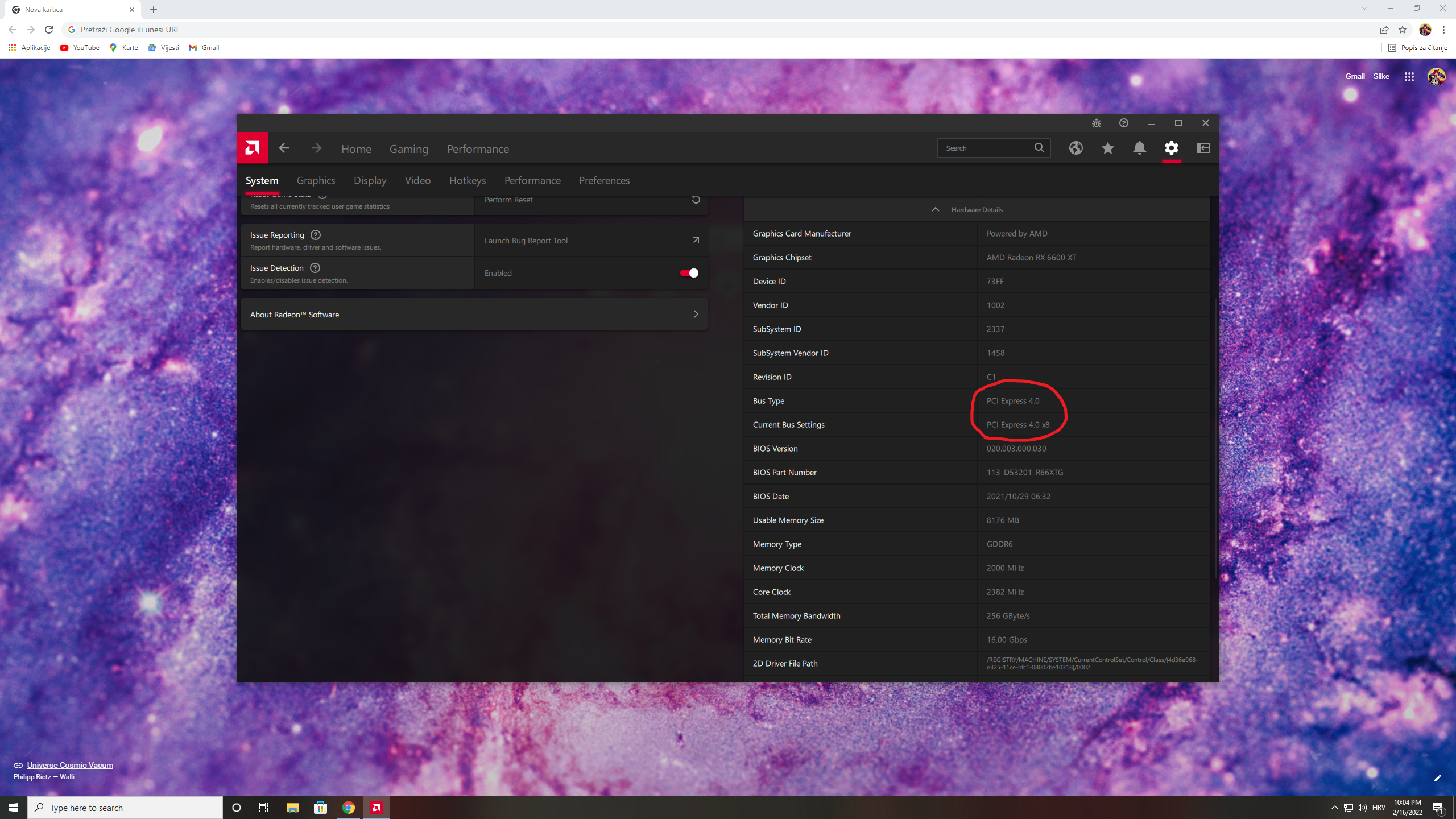Open the bug report icon in title bar

point(1096,123)
